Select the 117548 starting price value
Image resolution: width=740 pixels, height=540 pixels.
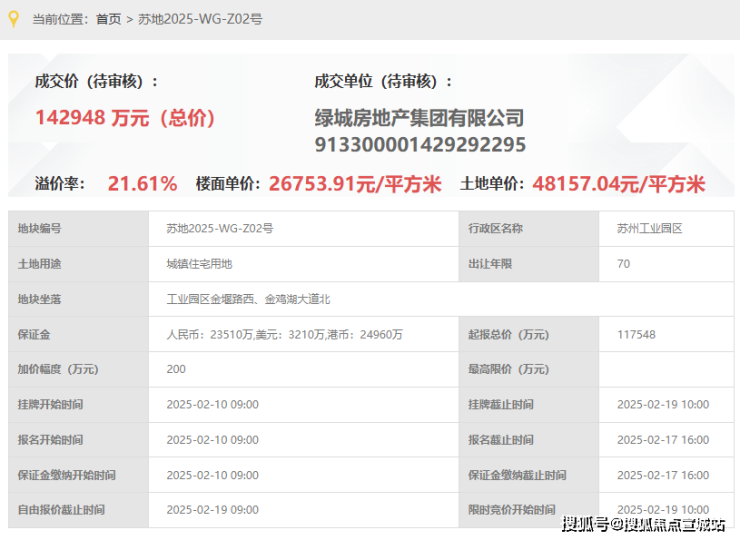point(636,335)
